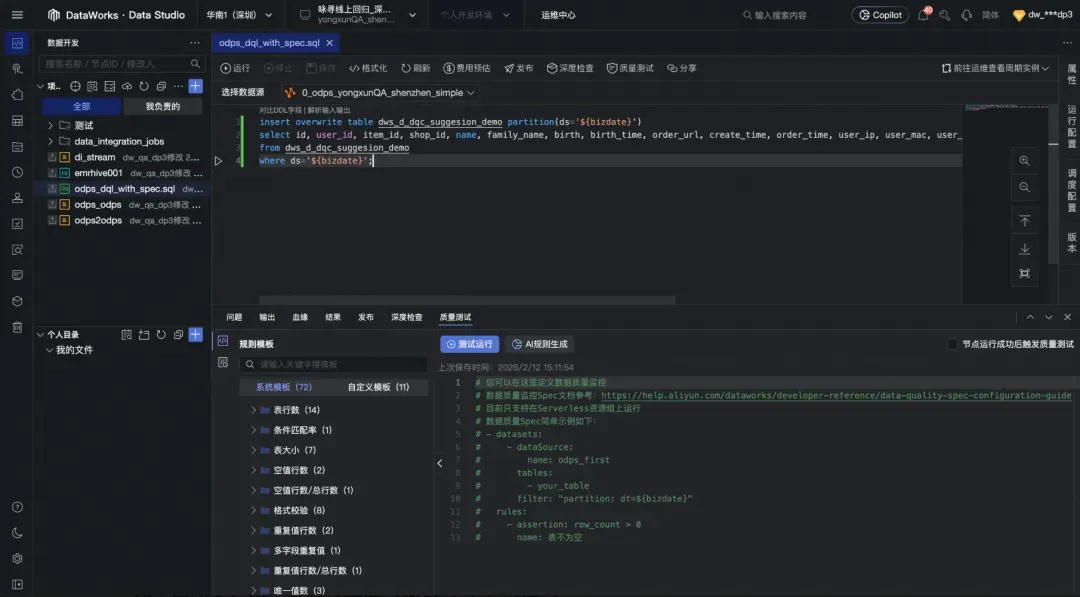This screenshot has width=1080, height=597.
Task: Jump to bottom with download arrow icon
Action: [x=1024, y=249]
